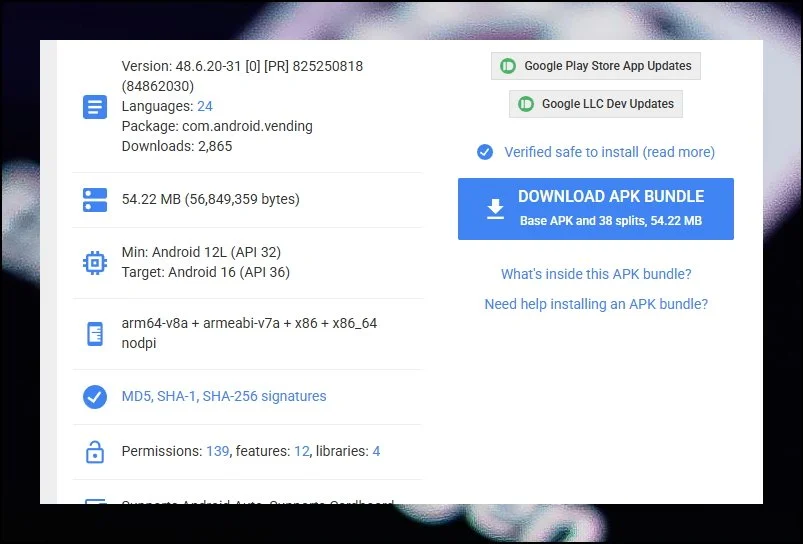
Task: Subscribe to Google LLC Dev Updates
Action: point(596,104)
